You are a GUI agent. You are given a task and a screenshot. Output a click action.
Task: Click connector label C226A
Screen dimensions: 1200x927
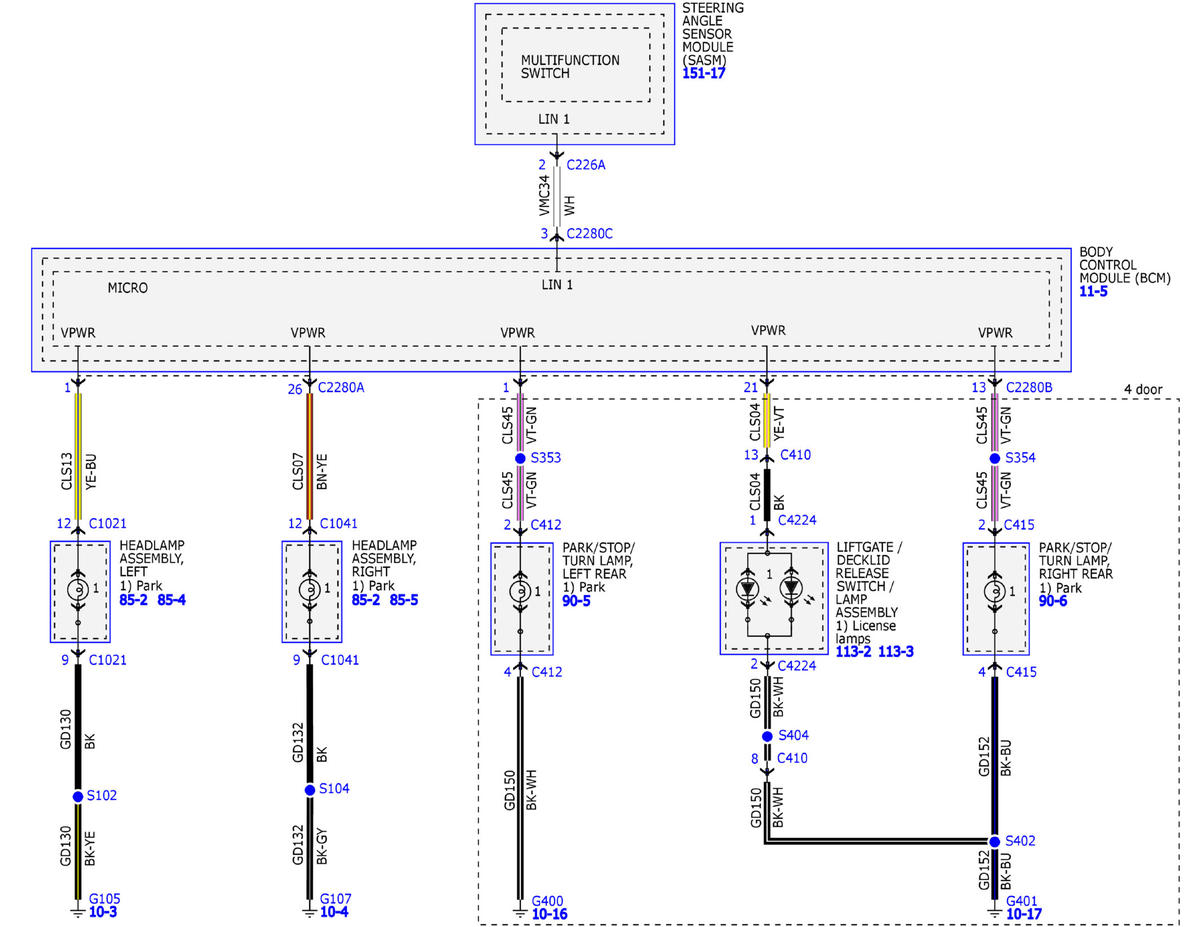click(x=586, y=165)
